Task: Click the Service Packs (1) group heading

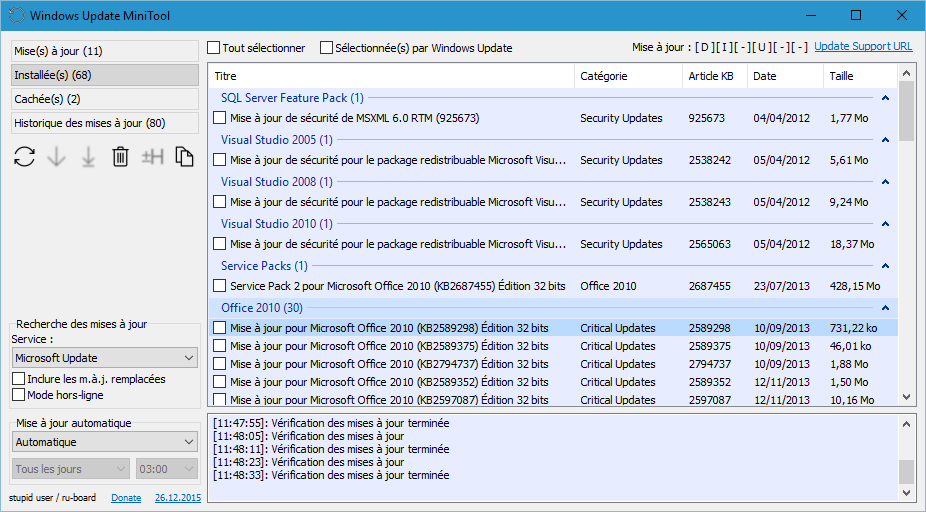Action: pyautogui.click(x=264, y=266)
